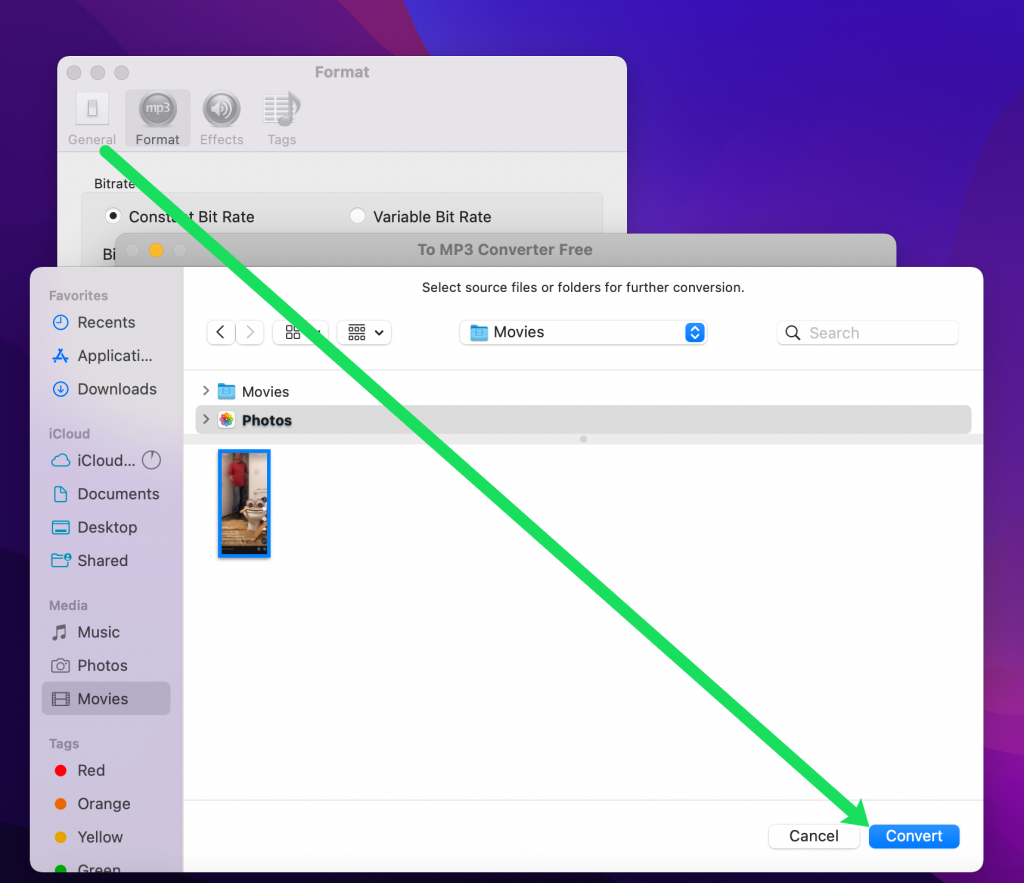The image size is (1024, 883).
Task: Collapse the Movies folder row
Action: point(205,391)
